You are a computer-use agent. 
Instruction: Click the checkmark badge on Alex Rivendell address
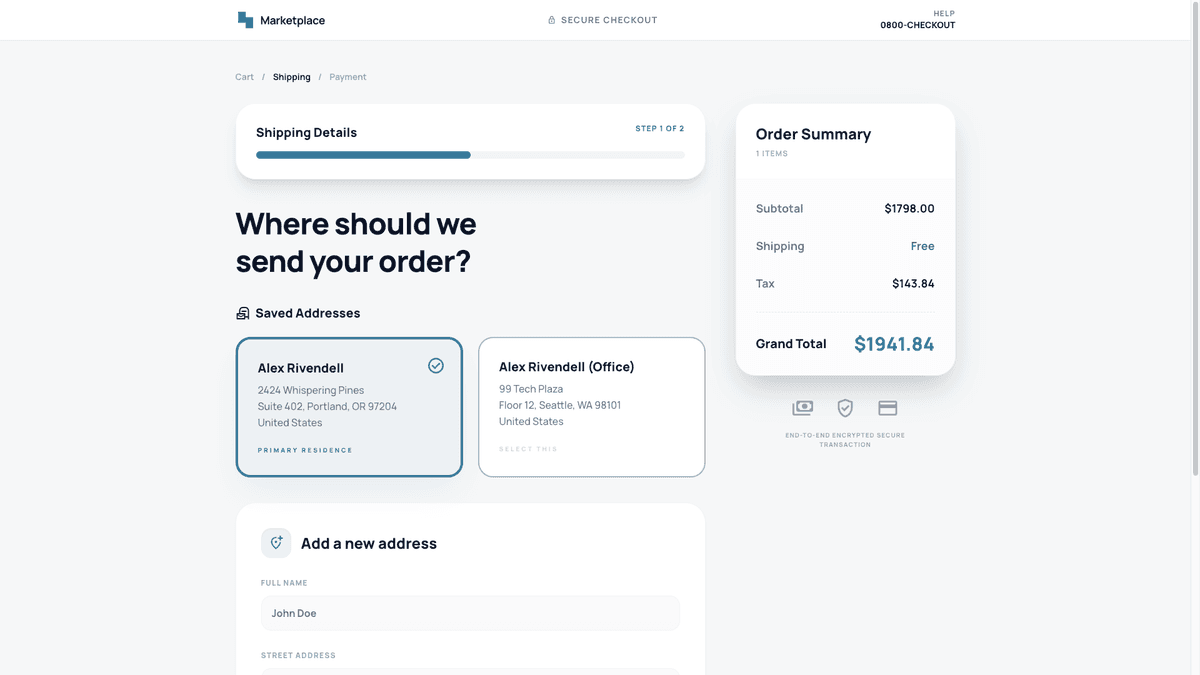[x=436, y=366]
